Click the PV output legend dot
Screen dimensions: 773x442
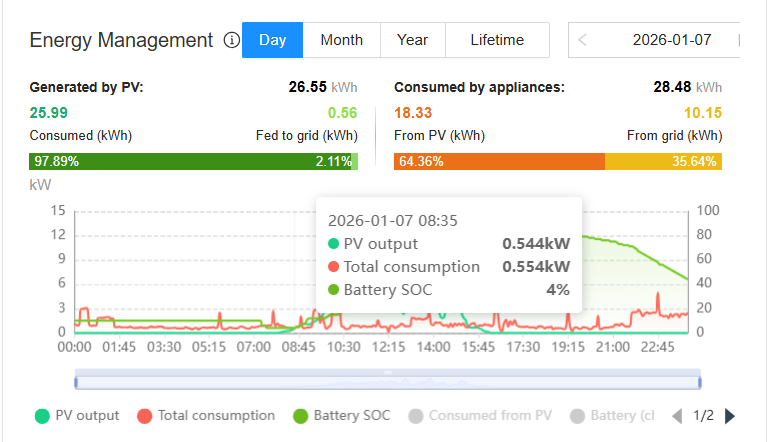42,416
